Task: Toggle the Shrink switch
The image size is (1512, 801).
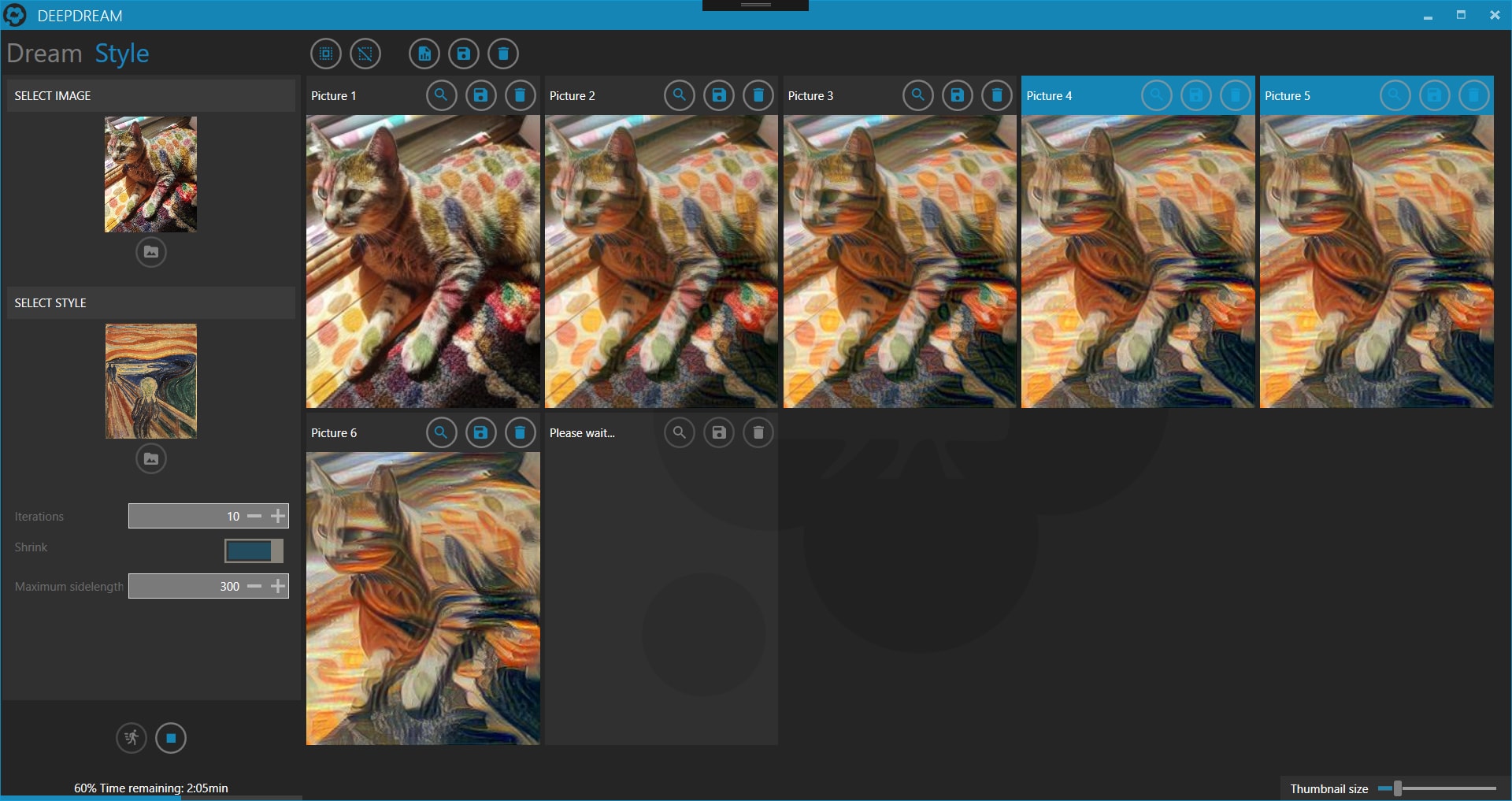Action: (x=254, y=551)
